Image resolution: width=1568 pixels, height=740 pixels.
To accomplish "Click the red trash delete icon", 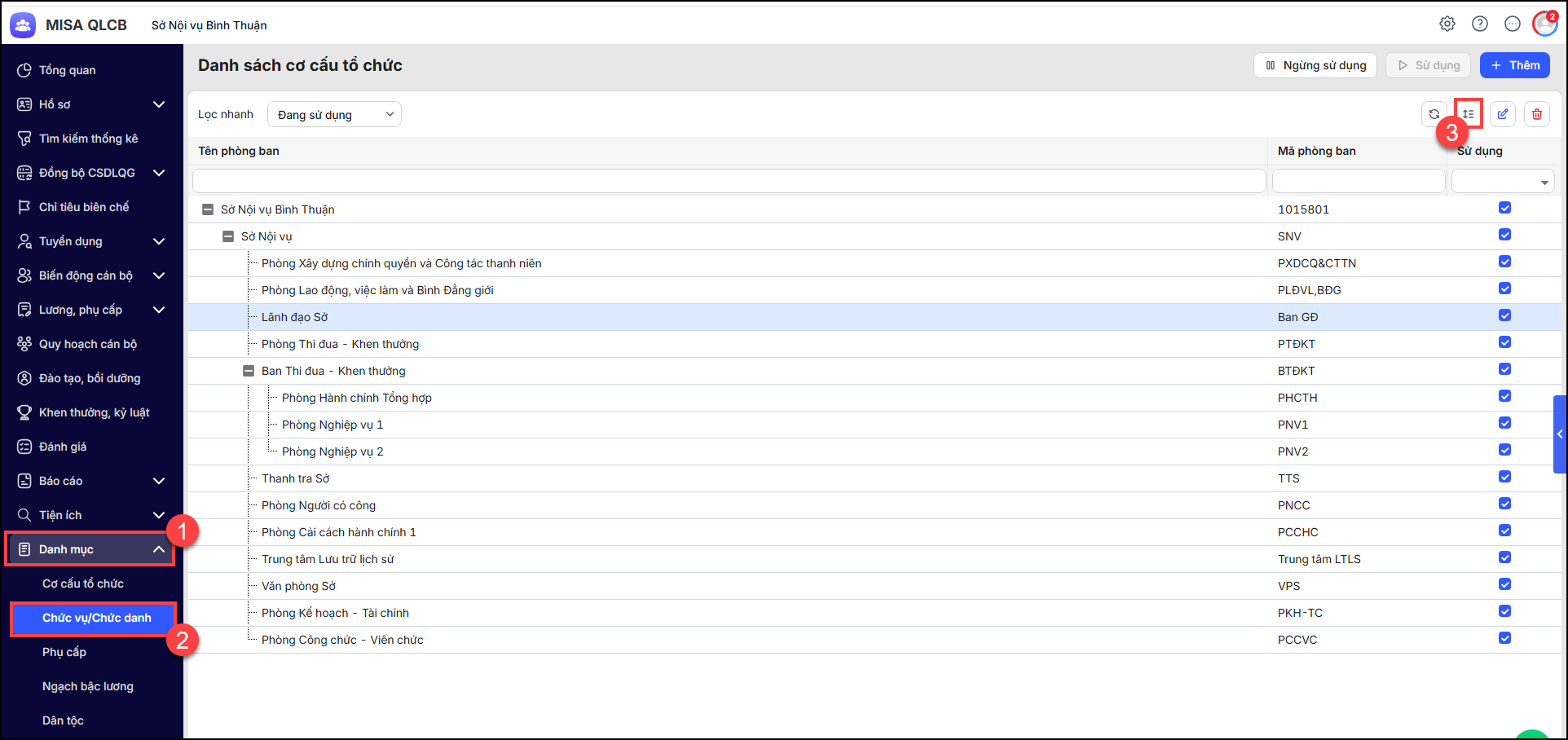I will point(1537,114).
